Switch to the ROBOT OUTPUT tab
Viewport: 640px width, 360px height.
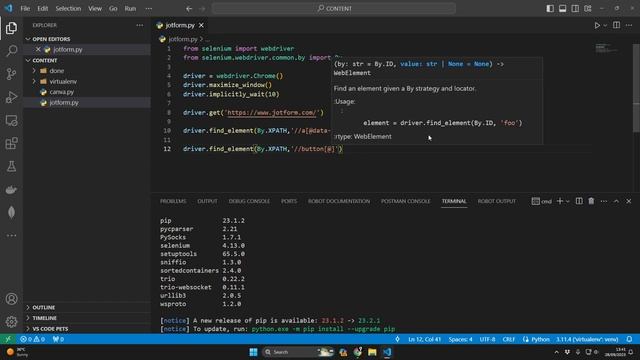497,201
